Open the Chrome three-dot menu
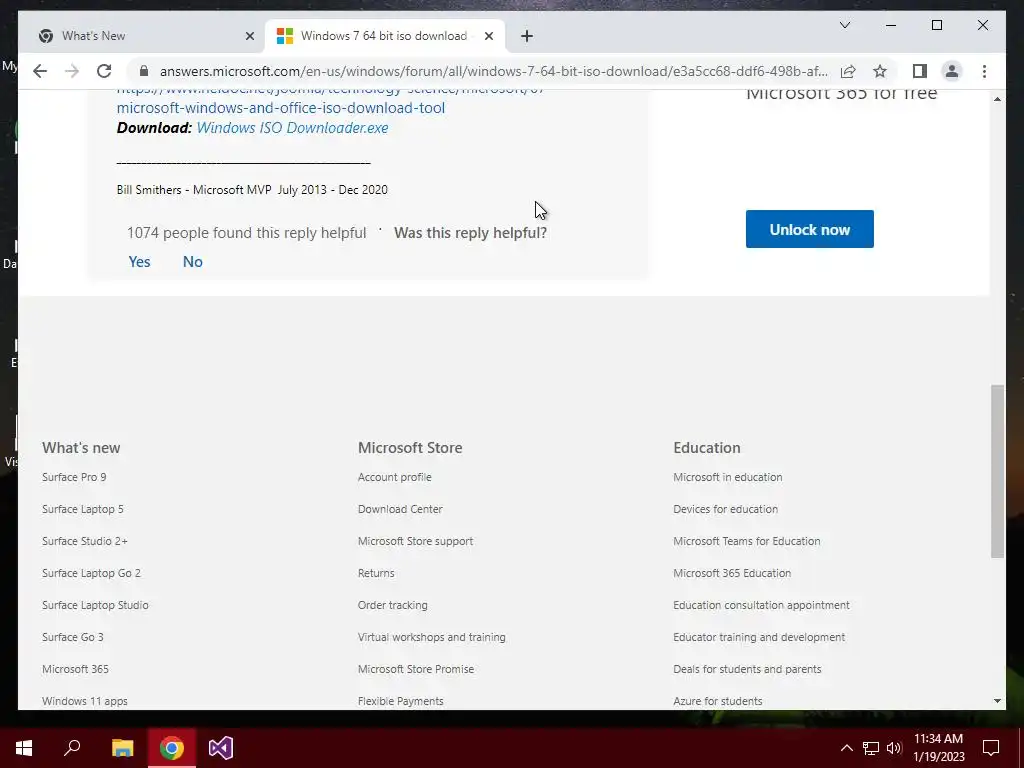 tap(984, 71)
